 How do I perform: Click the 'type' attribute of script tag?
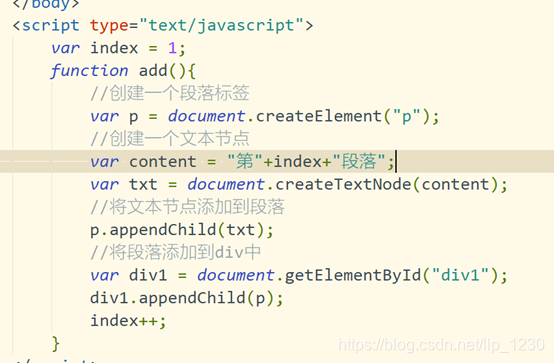109,26
